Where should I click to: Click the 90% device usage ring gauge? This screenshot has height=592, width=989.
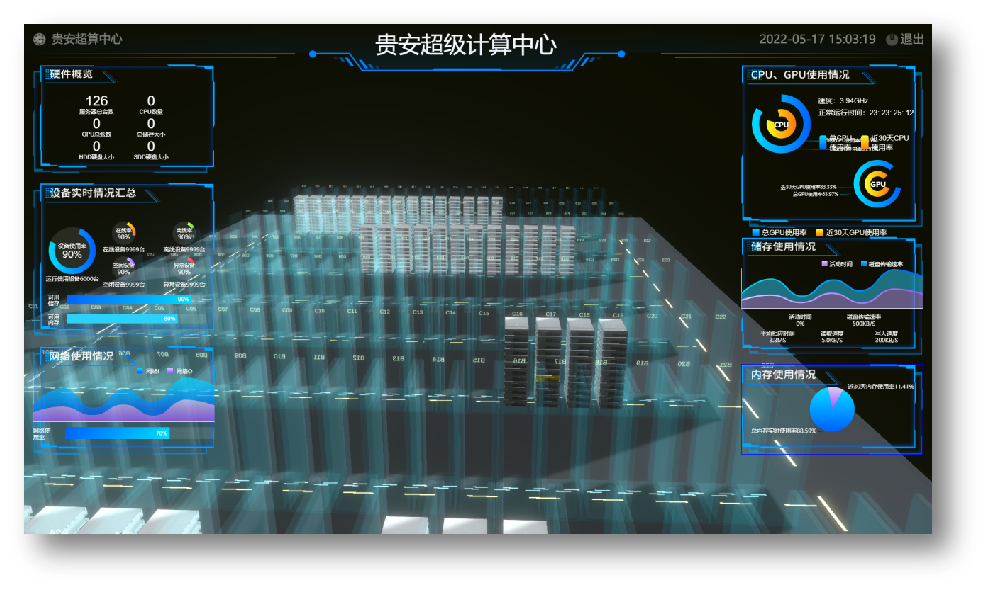[x=72, y=252]
